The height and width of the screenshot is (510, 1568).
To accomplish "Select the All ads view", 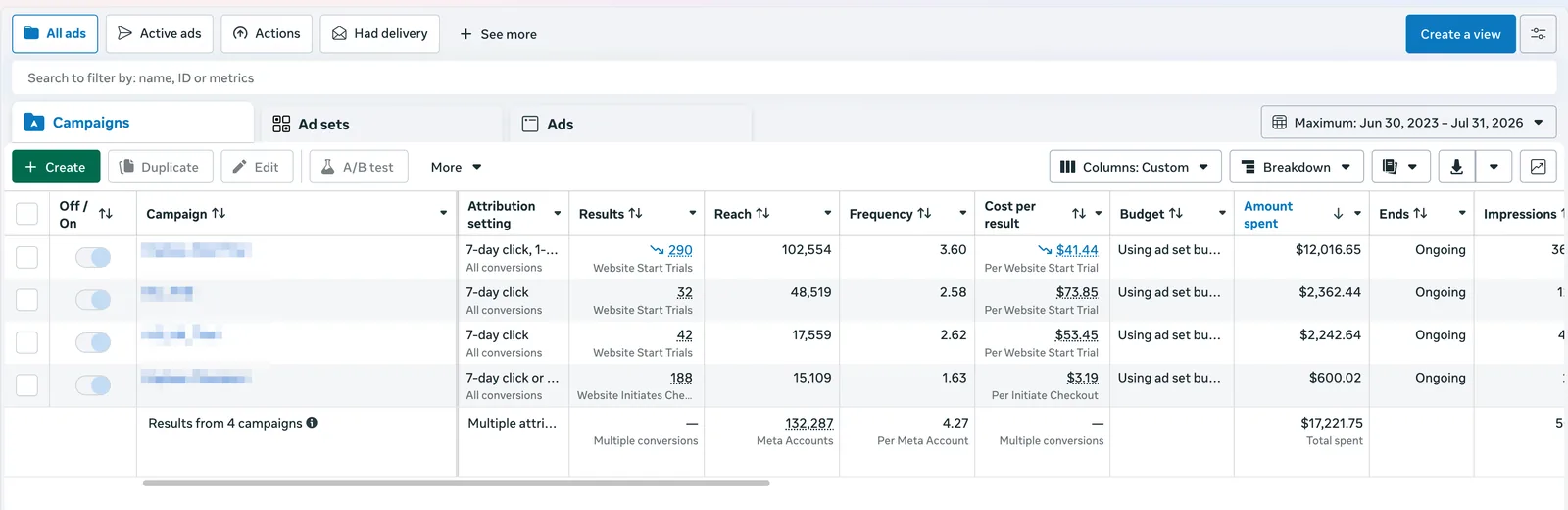I will 55,33.
